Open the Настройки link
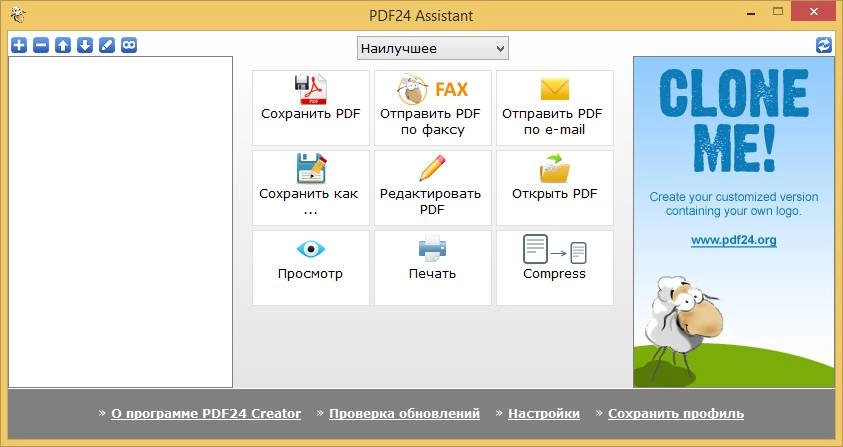 (544, 414)
